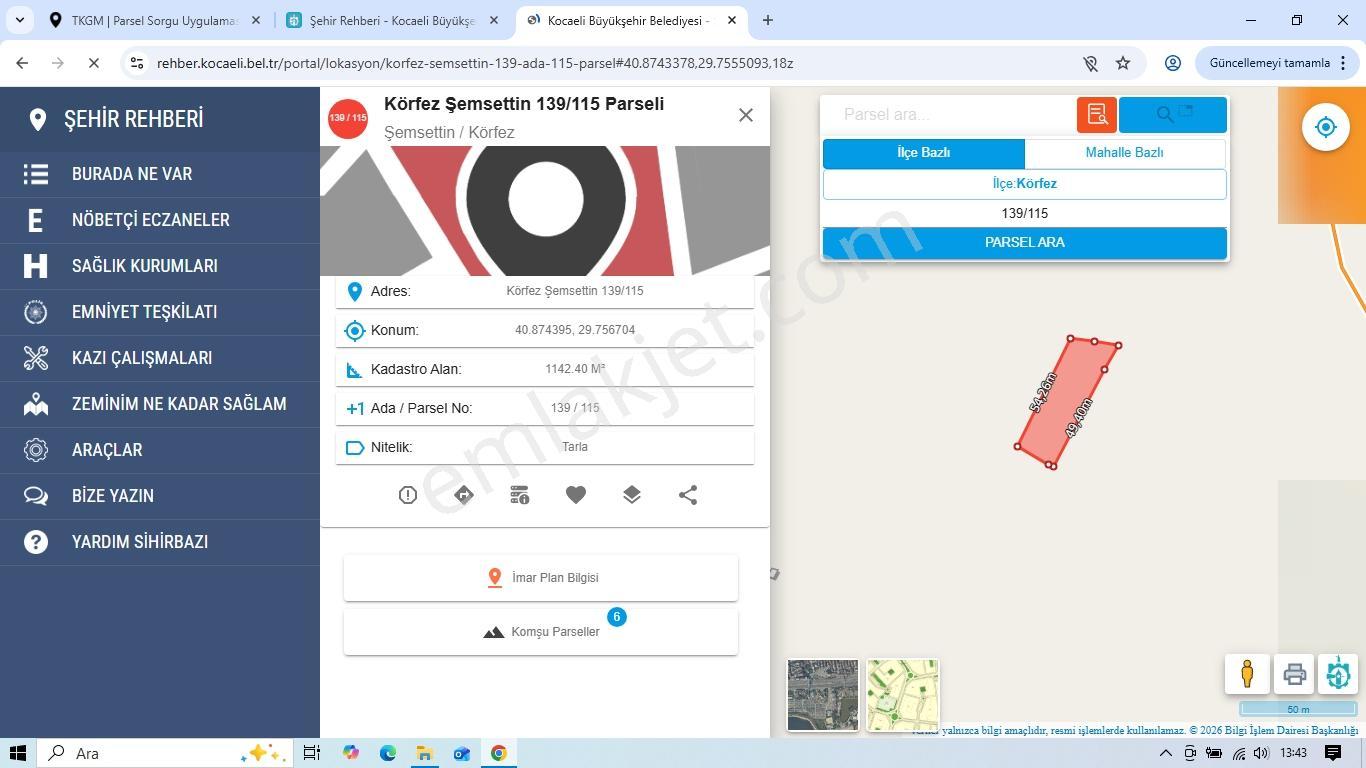This screenshot has width=1366, height=768.
Task: Add parcel to favorites with heart icon
Action: click(x=576, y=495)
